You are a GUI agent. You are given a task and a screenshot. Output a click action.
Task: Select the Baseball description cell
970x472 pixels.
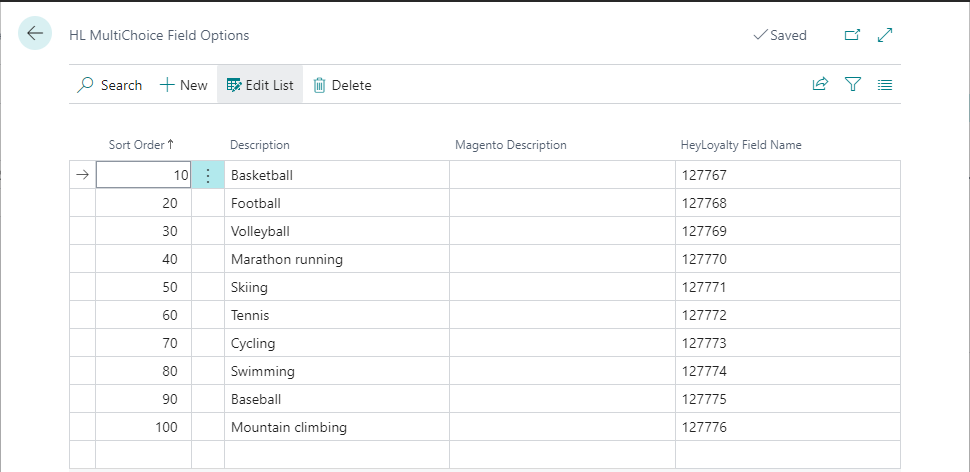click(x=337, y=399)
